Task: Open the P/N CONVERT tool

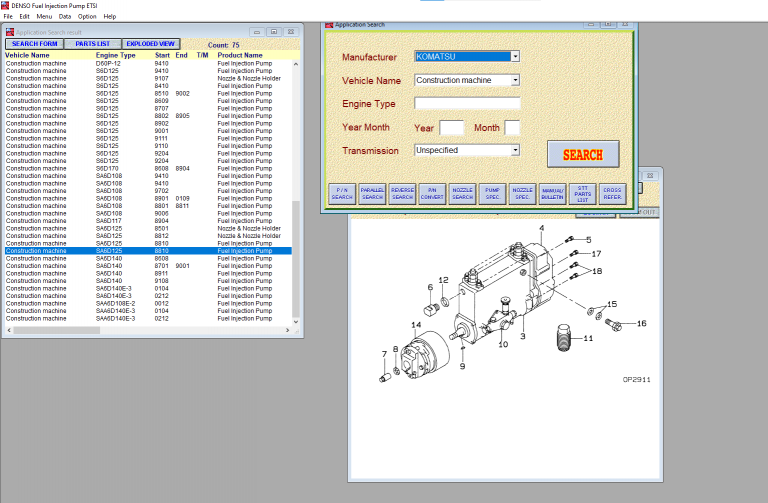Action: (432, 194)
